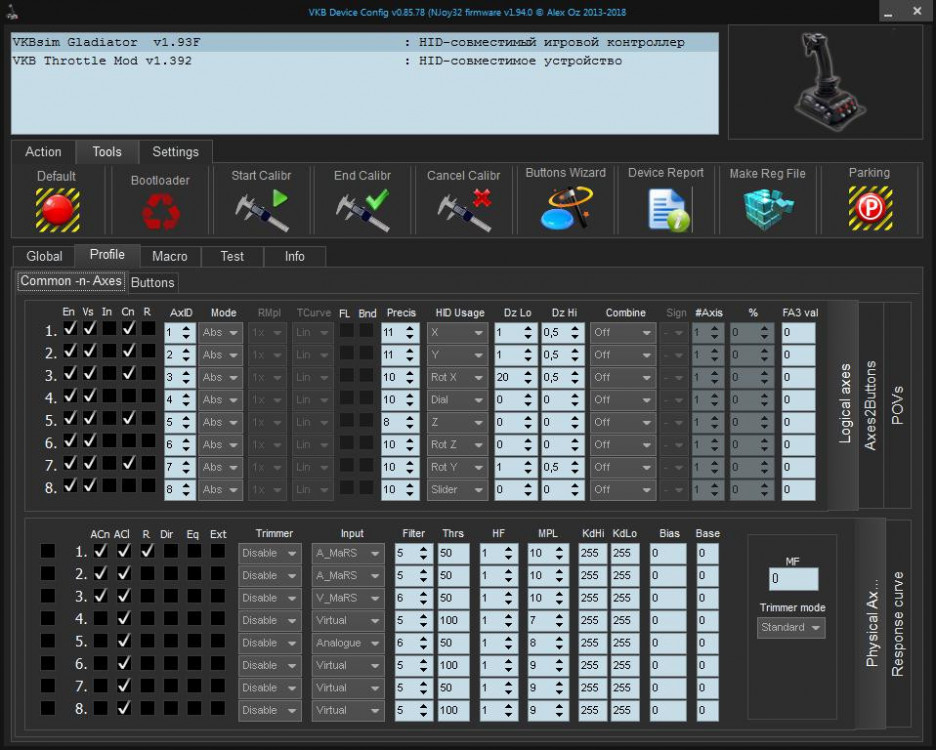Toggle R checkbox for physical axis 1
Image resolution: width=936 pixels, height=750 pixels.
147,551
